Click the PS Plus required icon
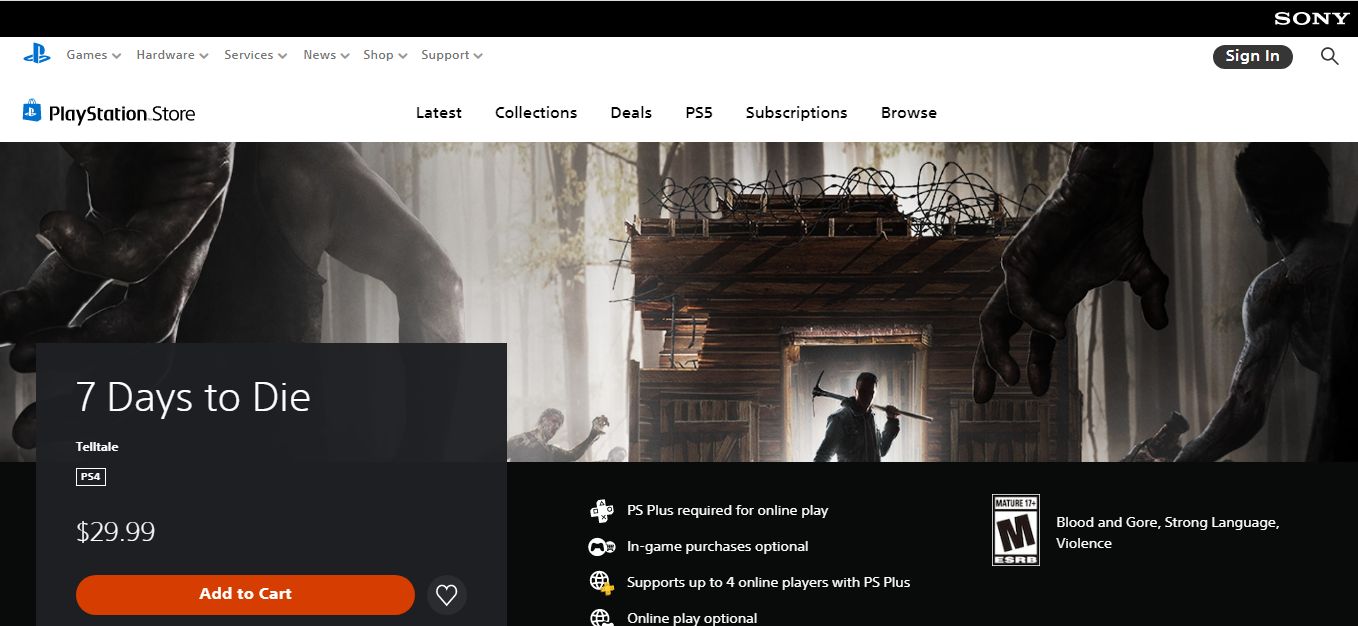 (x=601, y=511)
